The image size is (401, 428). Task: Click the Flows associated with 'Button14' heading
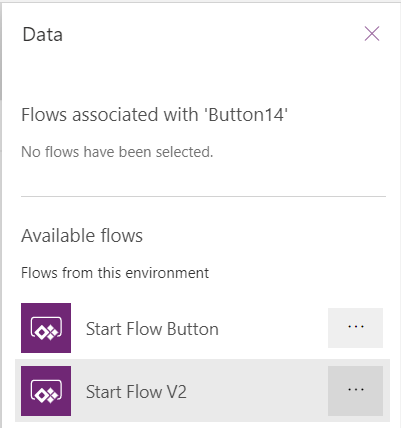(x=154, y=115)
